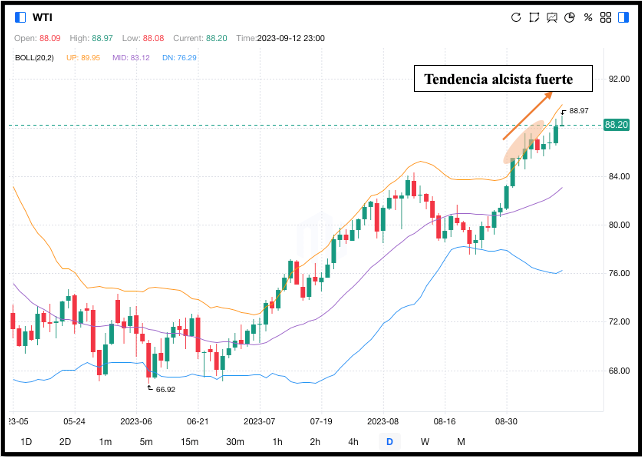Viewport: 642px width, 457px height.
Task: Click the green 88.20 current price tag
Action: 615,125
